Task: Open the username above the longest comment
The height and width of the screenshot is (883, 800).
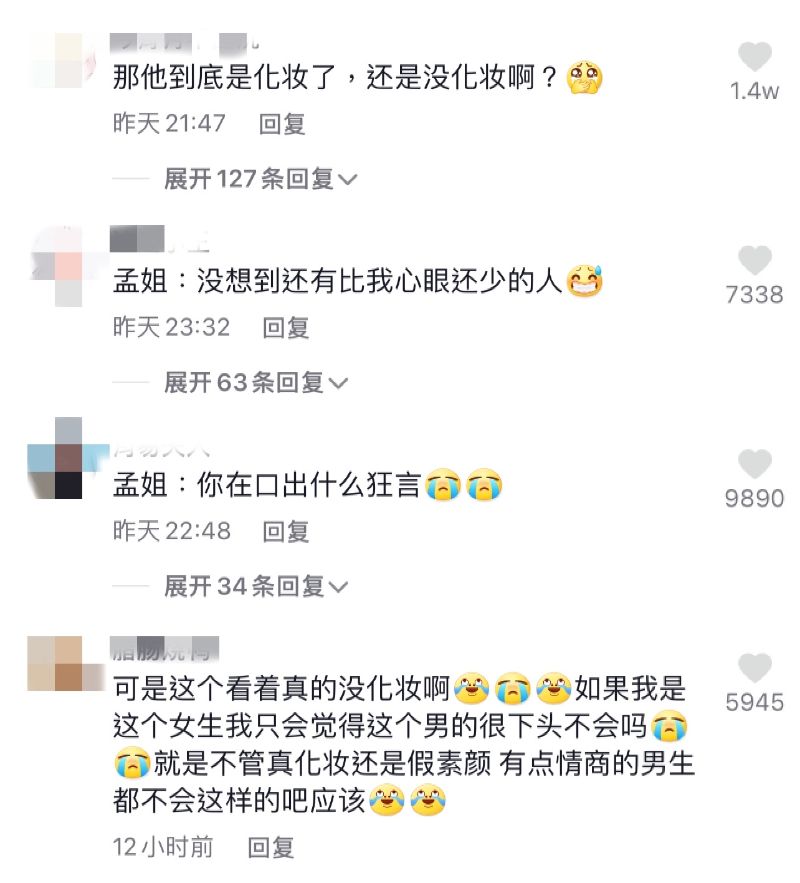Action: 164,649
